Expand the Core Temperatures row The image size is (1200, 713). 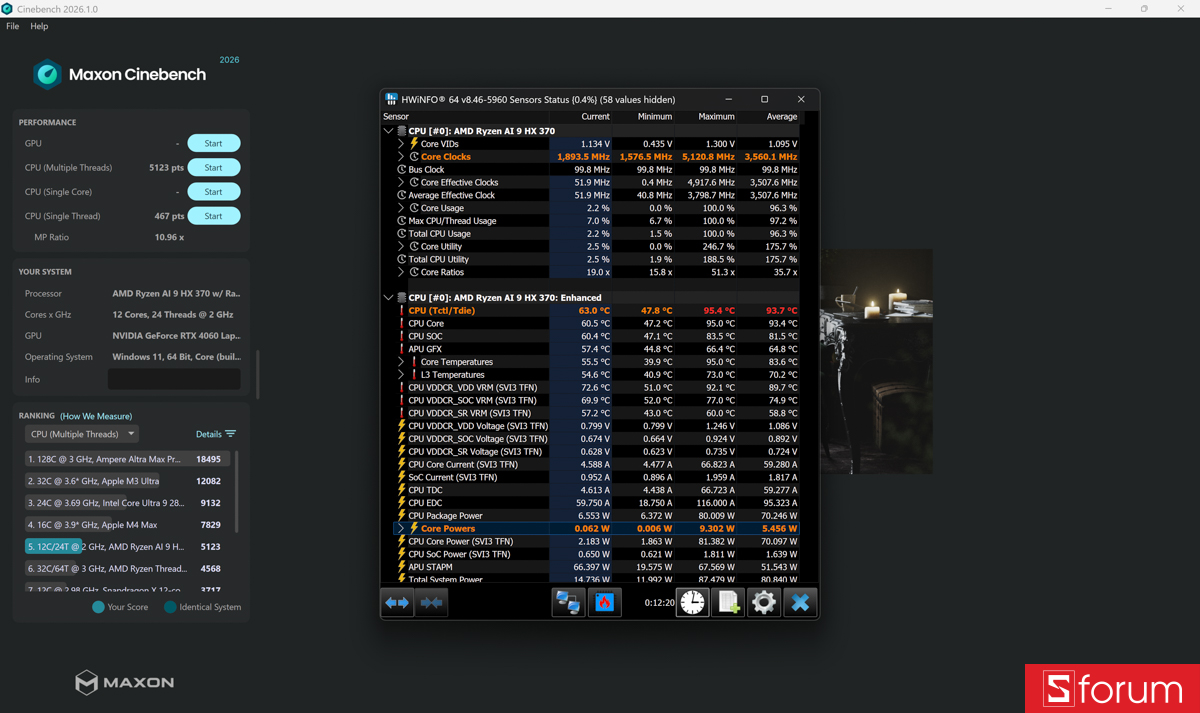click(402, 362)
